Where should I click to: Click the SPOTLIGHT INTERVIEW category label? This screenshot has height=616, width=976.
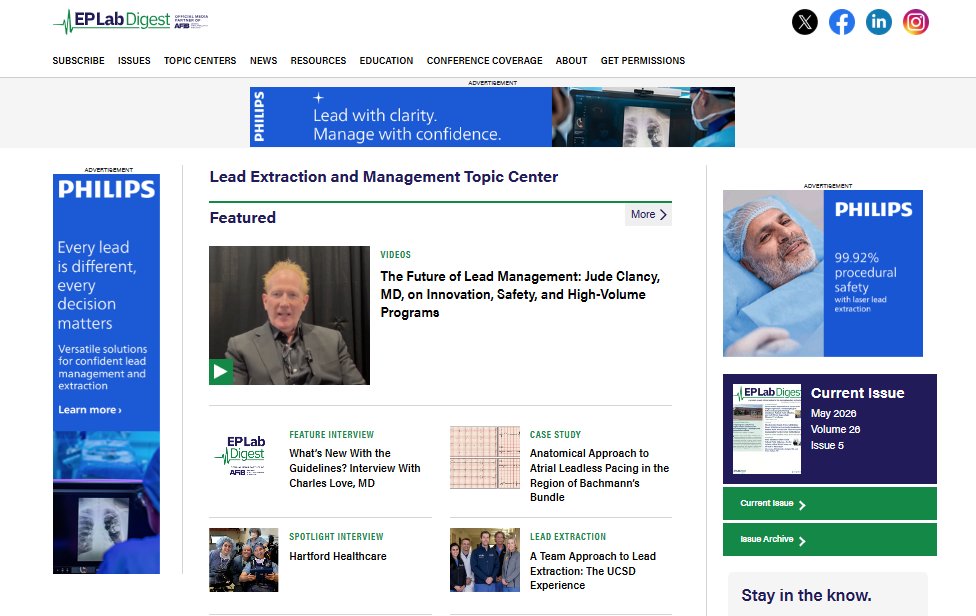[x=336, y=536]
